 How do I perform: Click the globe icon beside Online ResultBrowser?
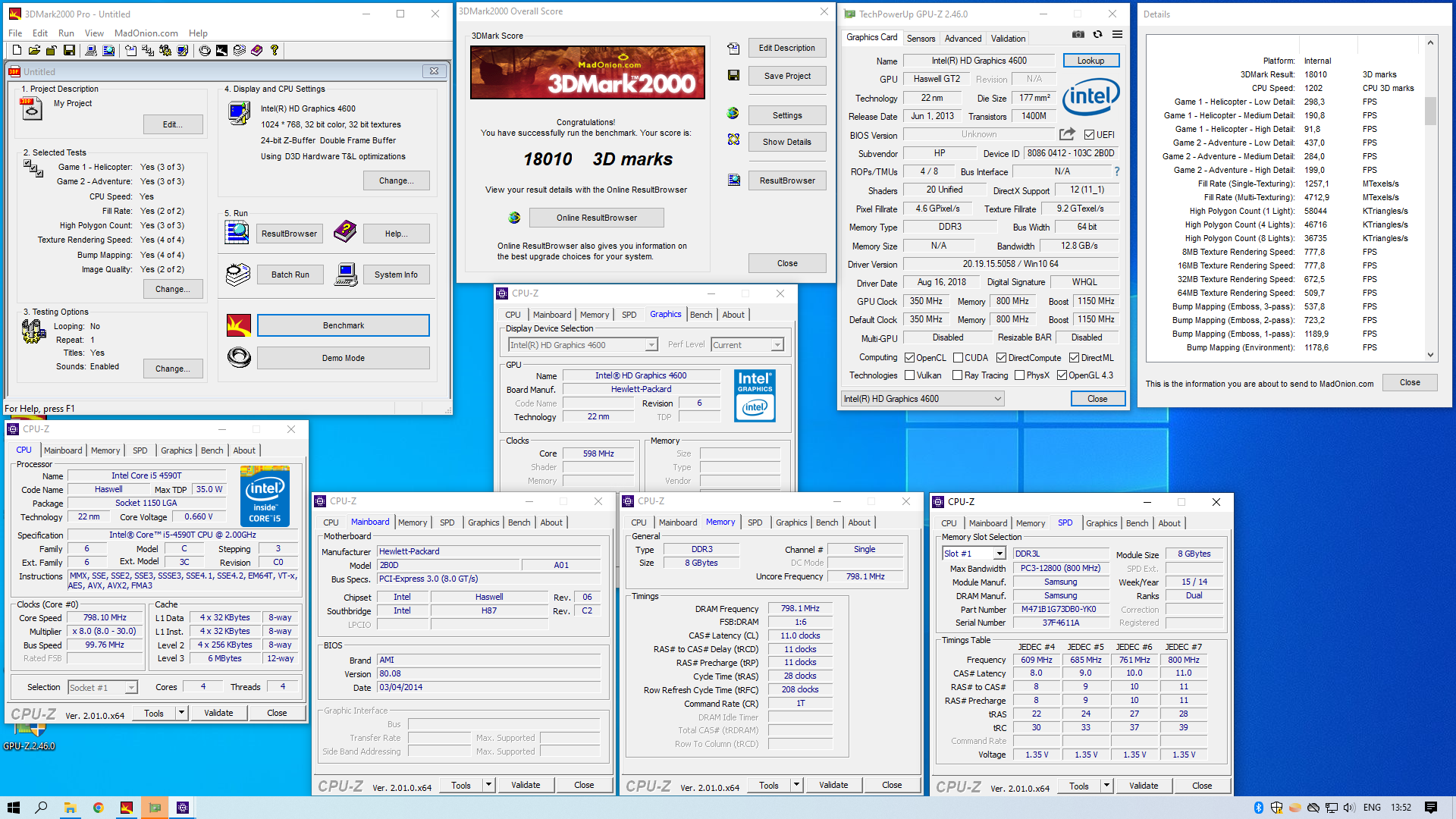[514, 218]
